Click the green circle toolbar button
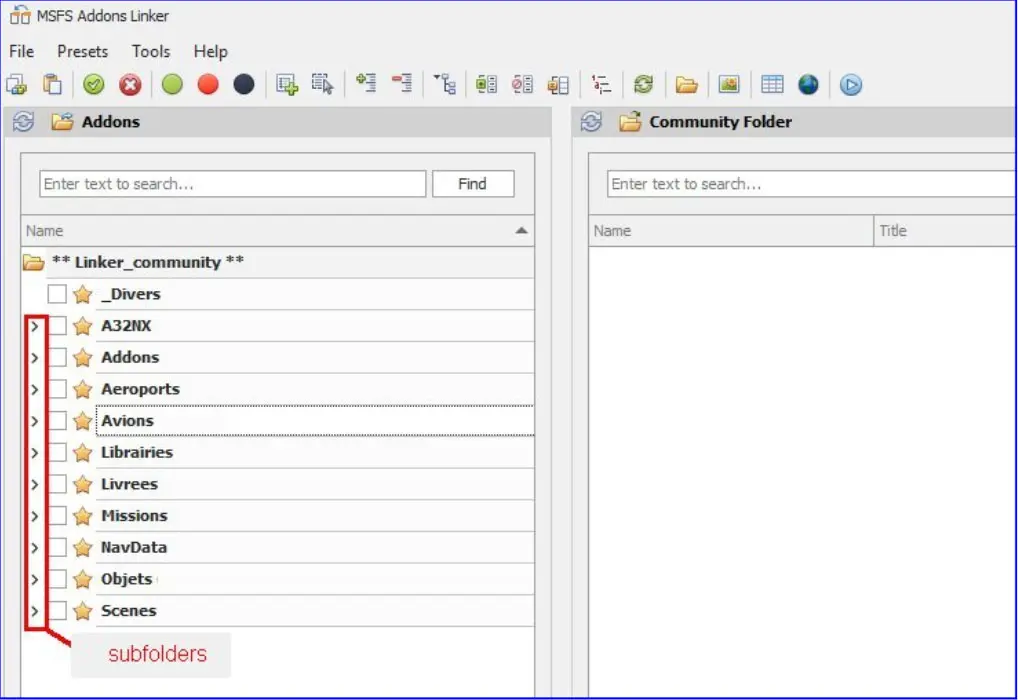This screenshot has height=700, width=1018. tap(172, 84)
